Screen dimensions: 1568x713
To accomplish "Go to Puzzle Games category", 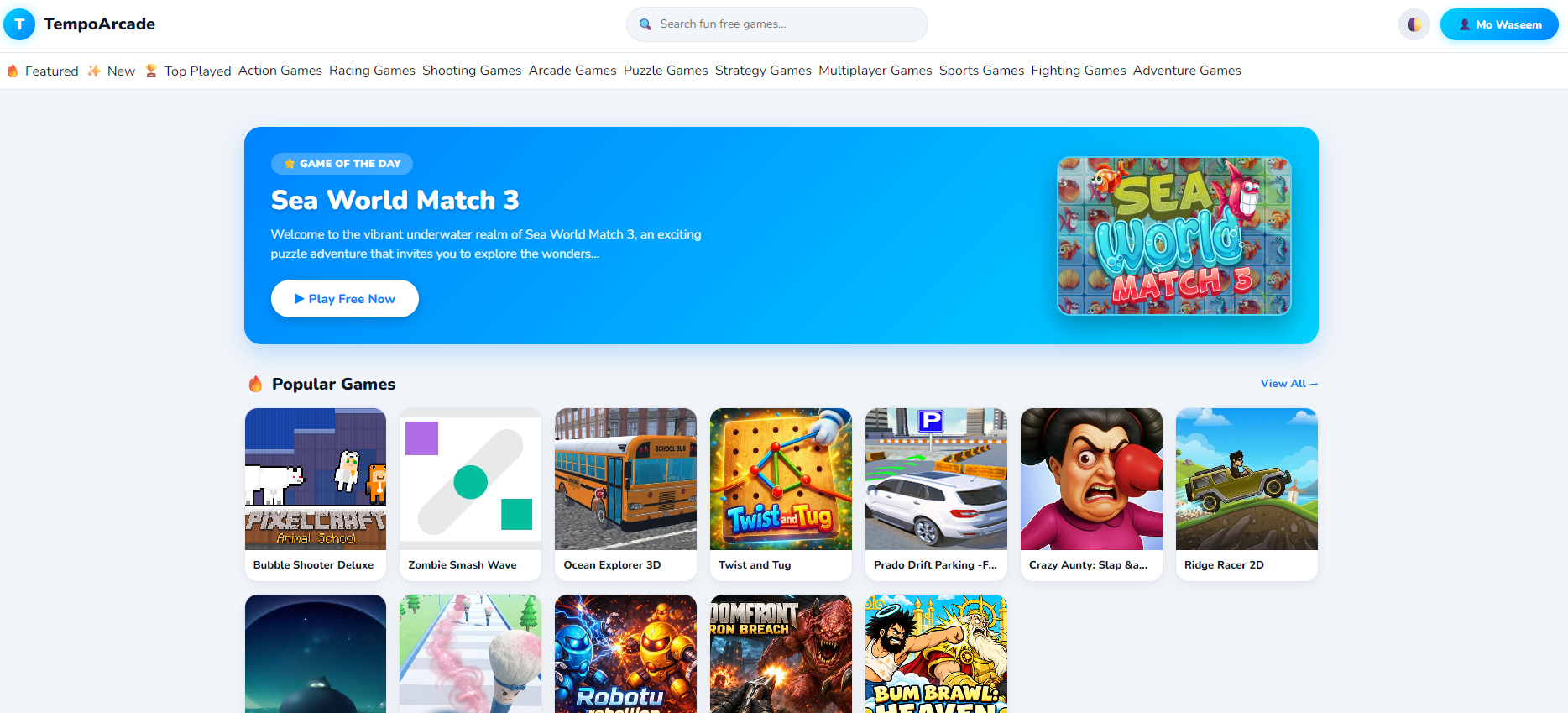I will (x=666, y=71).
